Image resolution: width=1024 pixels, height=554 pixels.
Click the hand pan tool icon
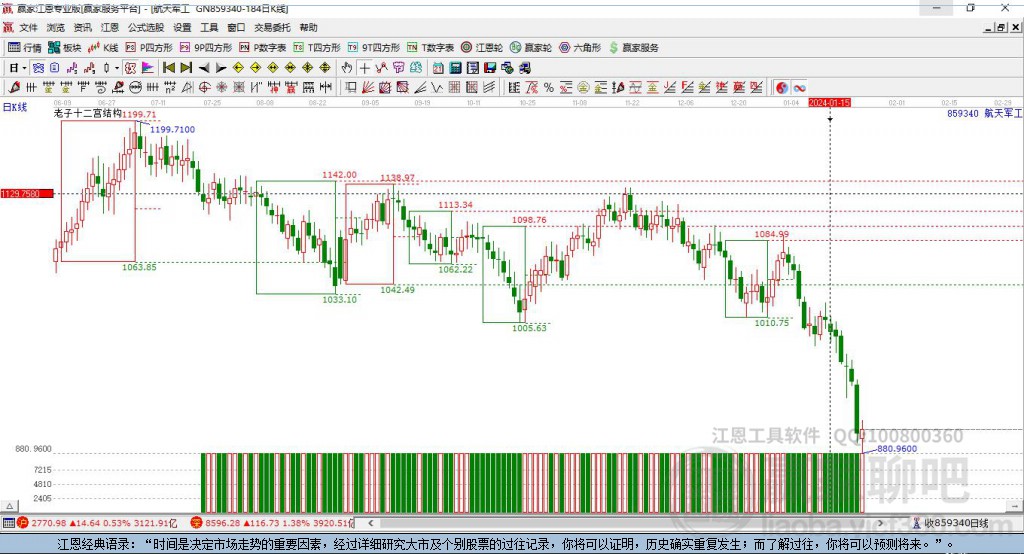click(x=347, y=67)
